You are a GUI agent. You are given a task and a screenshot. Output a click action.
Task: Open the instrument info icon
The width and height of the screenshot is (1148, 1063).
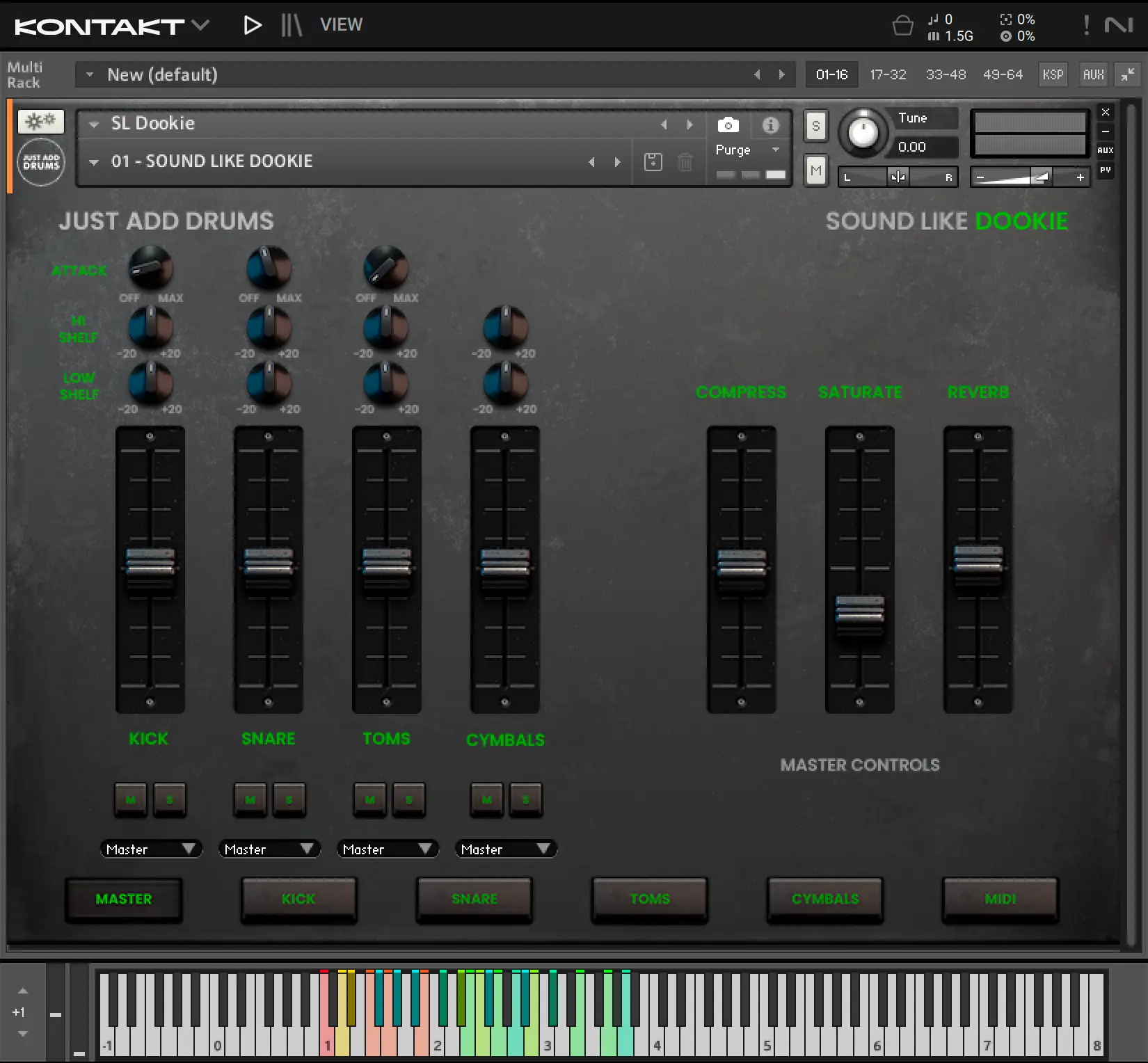tap(770, 125)
